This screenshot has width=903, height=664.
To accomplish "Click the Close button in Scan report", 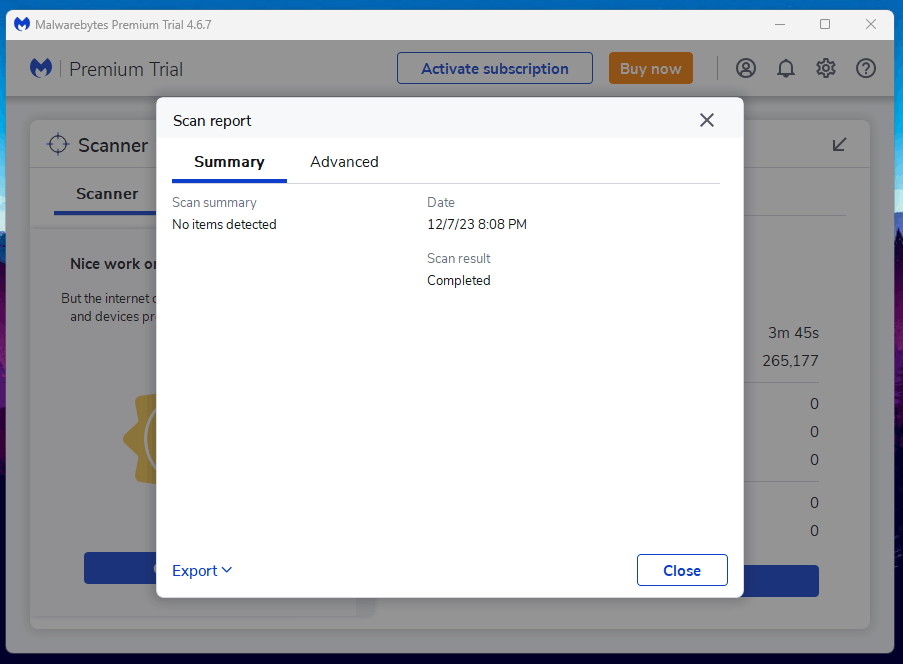I will pos(682,570).
